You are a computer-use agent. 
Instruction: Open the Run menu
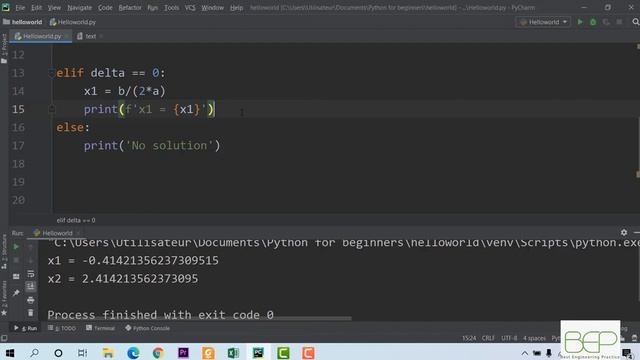pos(152,8)
